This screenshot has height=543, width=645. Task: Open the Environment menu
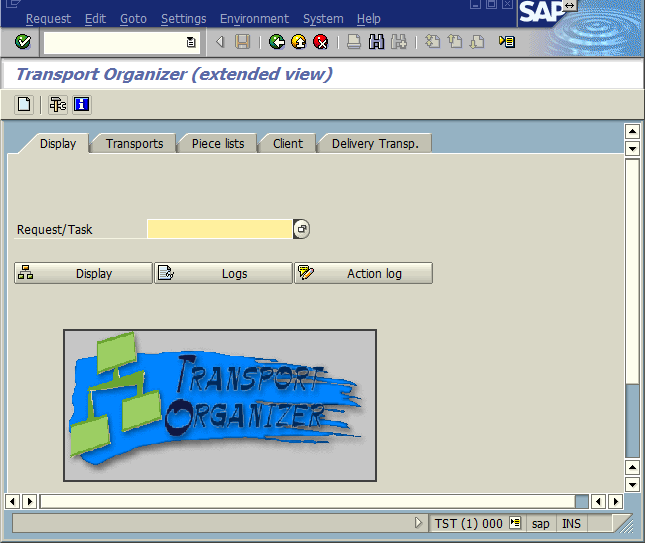point(254,19)
